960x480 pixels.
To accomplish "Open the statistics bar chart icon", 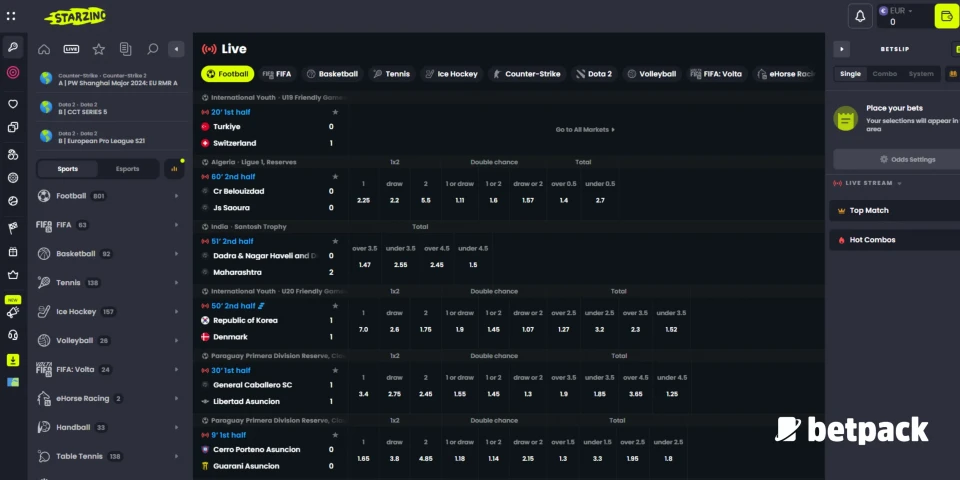I will (175, 169).
